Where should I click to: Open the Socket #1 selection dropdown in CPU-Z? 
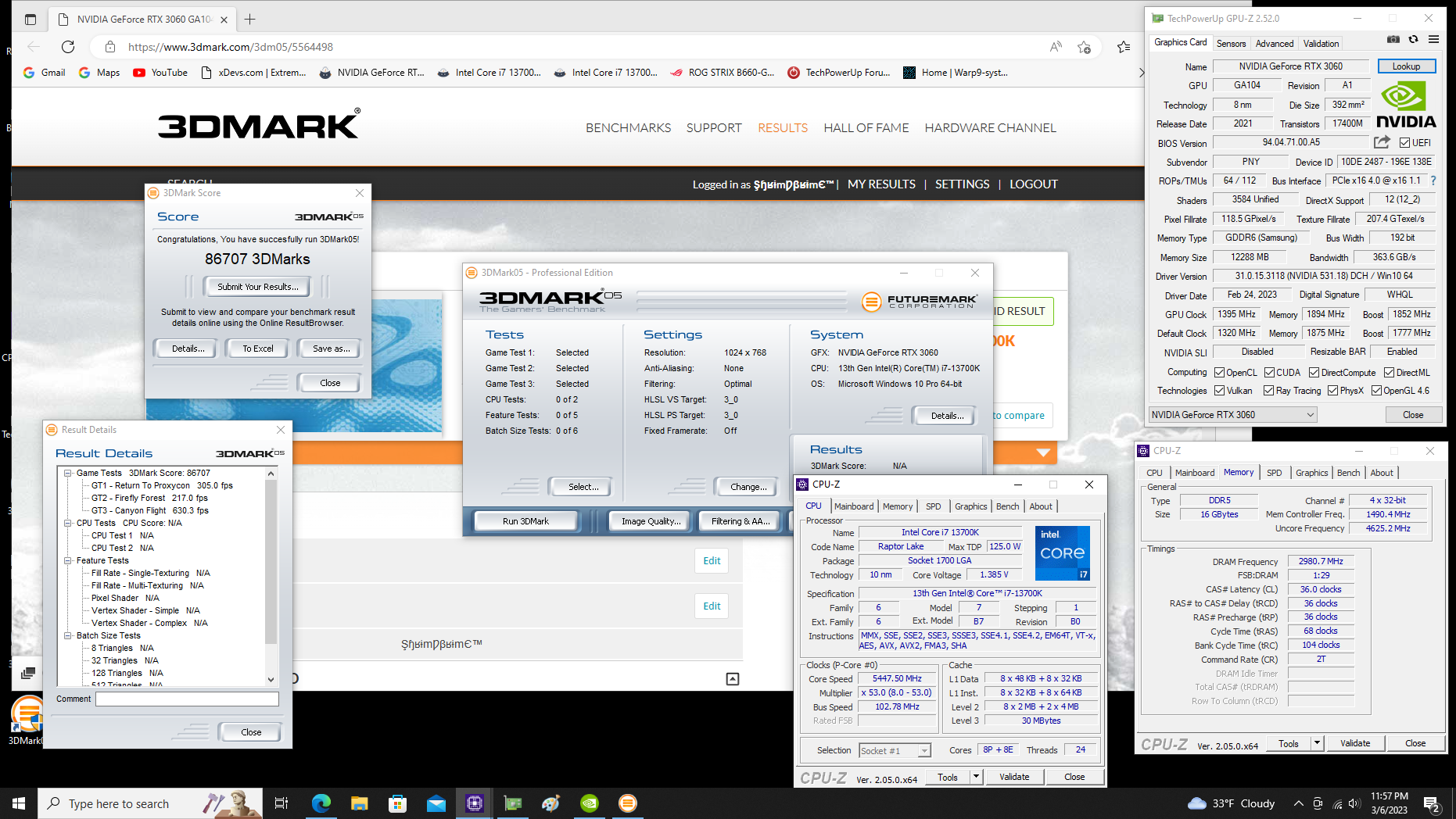[x=895, y=750]
